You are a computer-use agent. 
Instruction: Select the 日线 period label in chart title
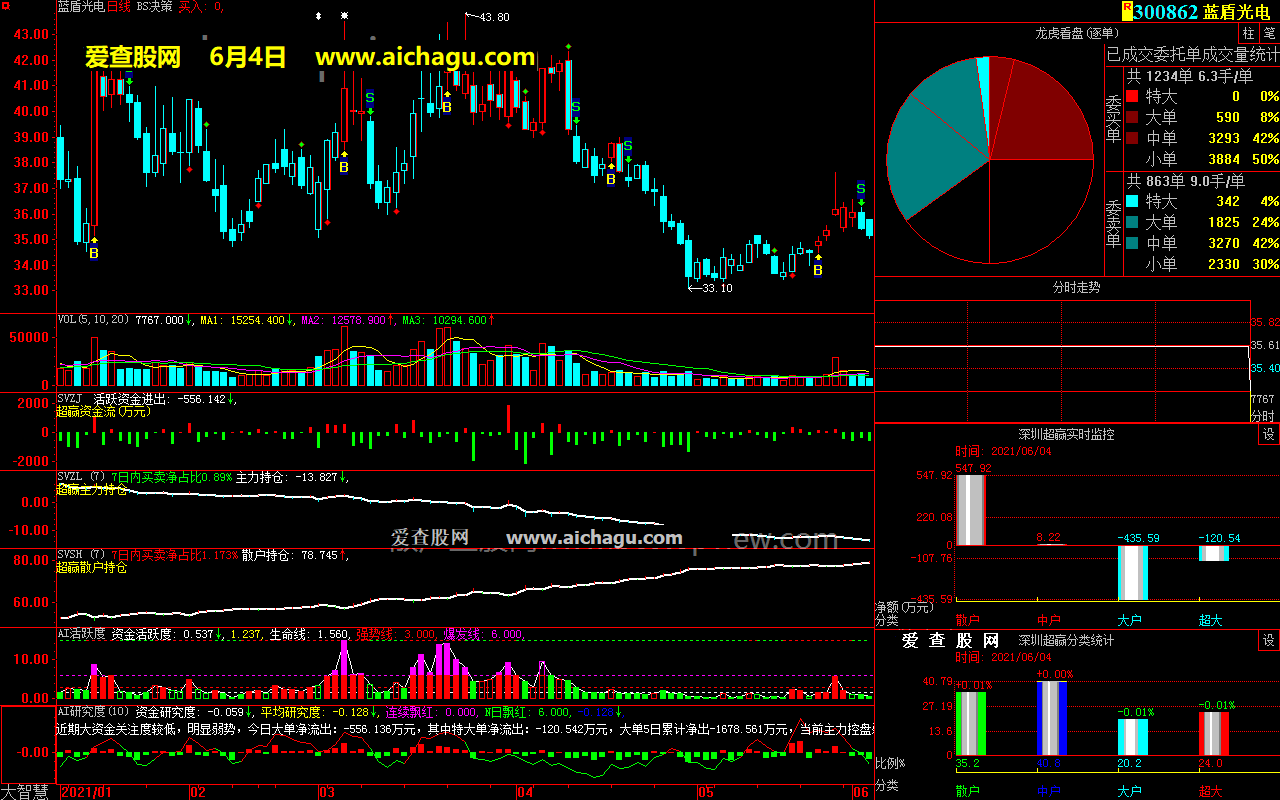pyautogui.click(x=118, y=6)
